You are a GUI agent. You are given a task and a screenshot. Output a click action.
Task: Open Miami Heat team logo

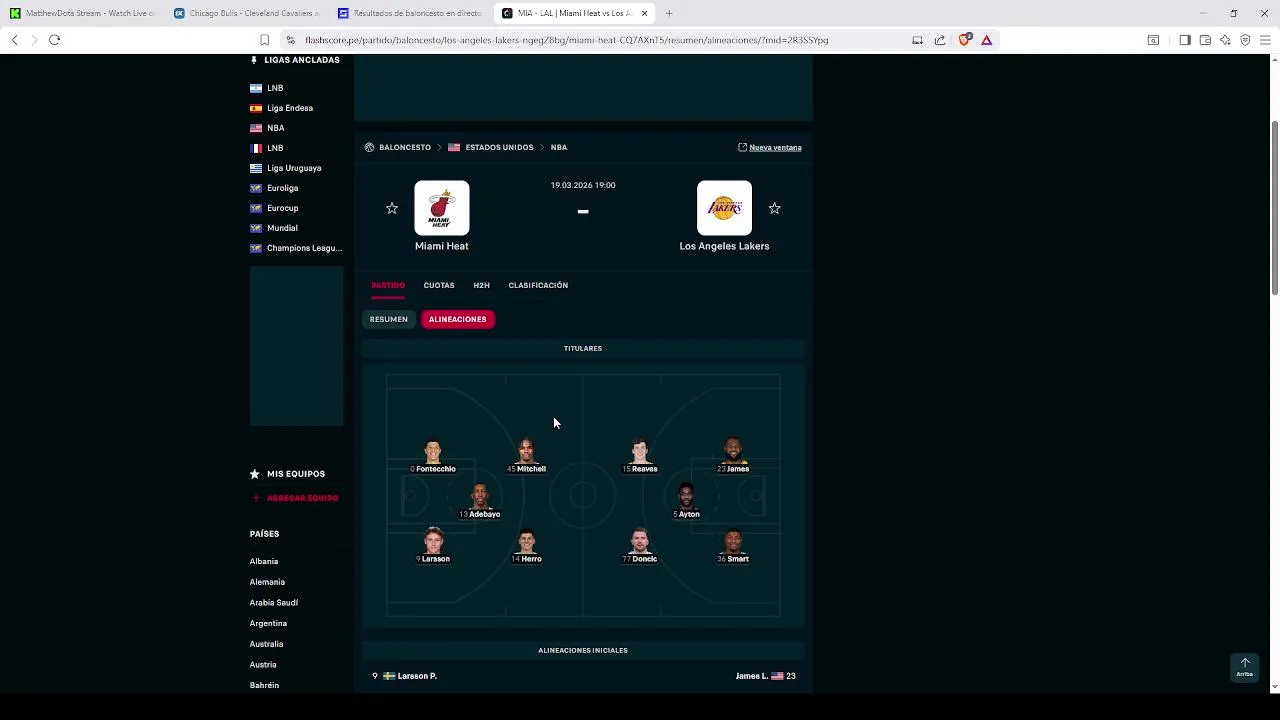[x=442, y=208]
